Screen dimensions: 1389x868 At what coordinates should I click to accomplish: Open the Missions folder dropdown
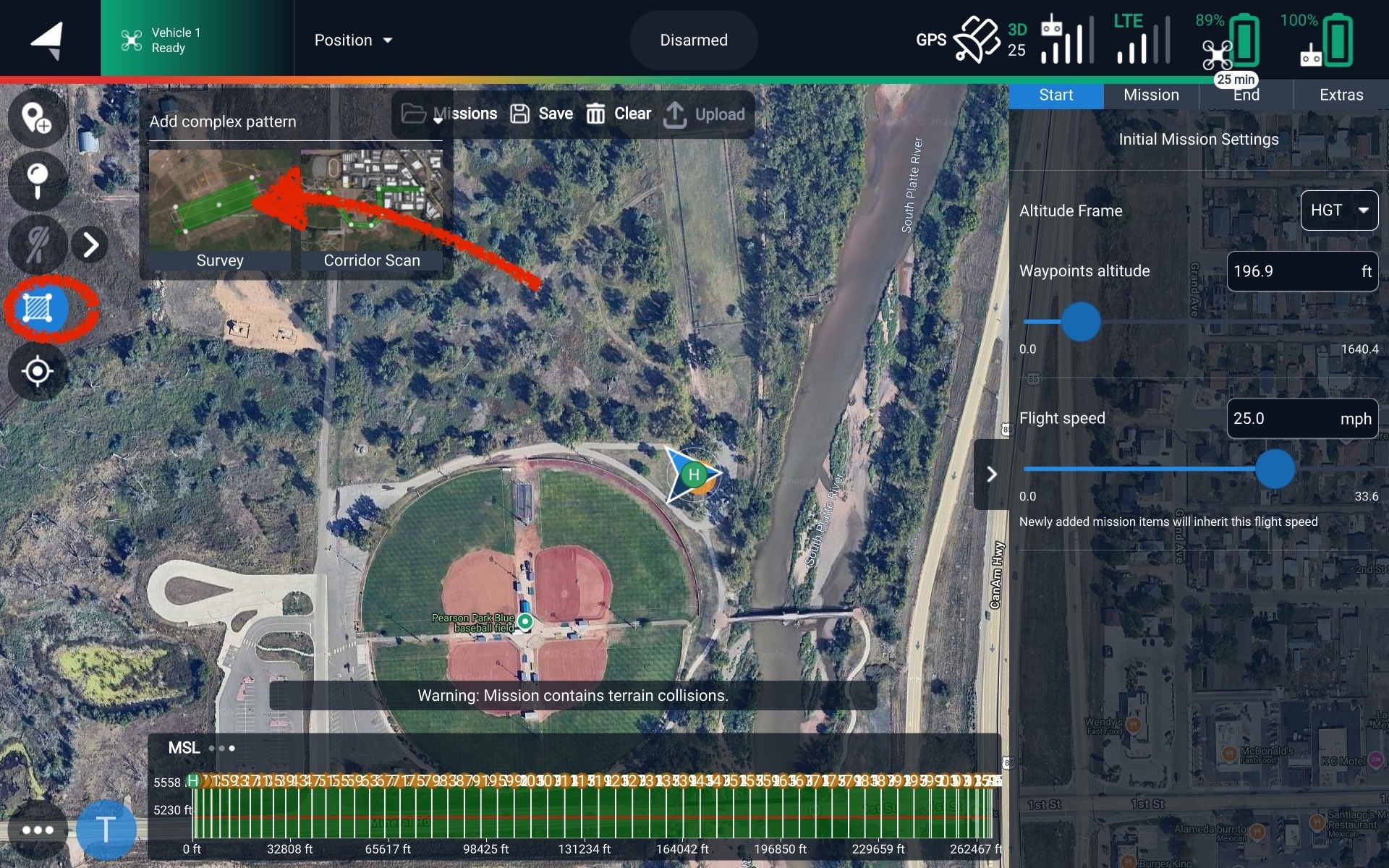(x=449, y=114)
